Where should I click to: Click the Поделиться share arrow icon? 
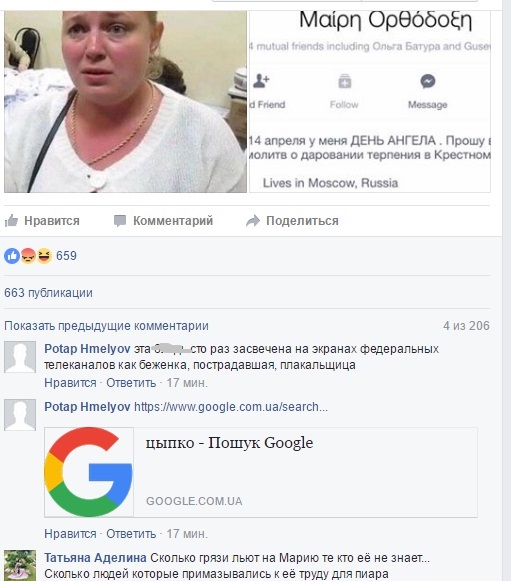click(x=253, y=221)
